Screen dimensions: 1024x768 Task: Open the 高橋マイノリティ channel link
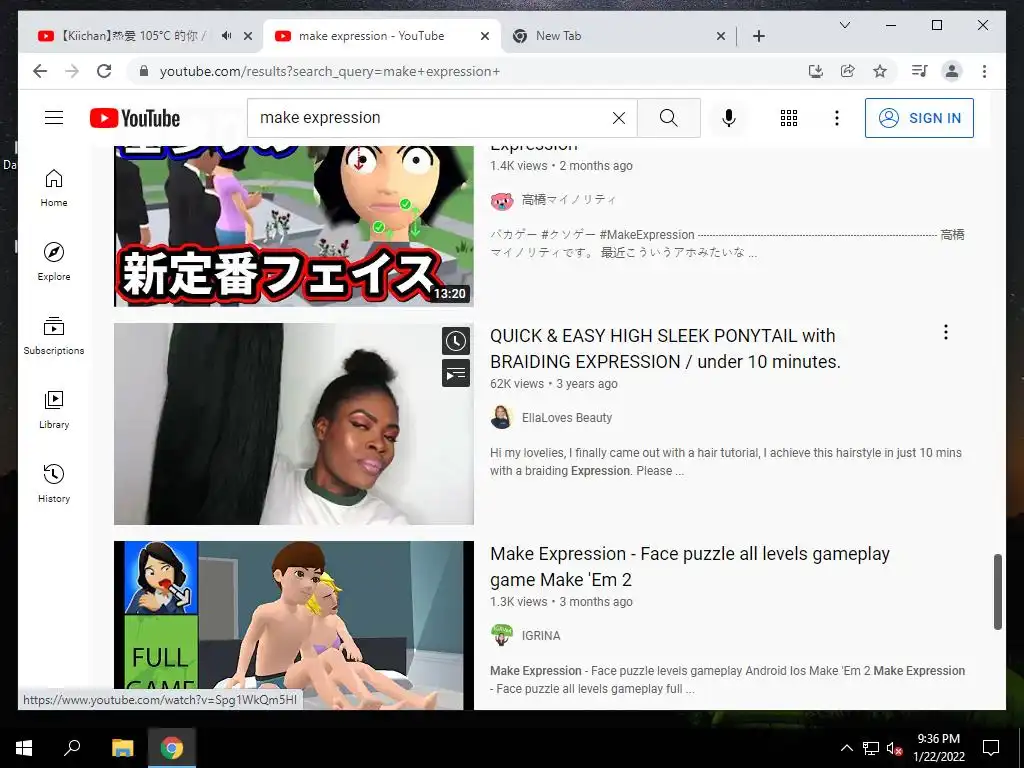[568, 200]
